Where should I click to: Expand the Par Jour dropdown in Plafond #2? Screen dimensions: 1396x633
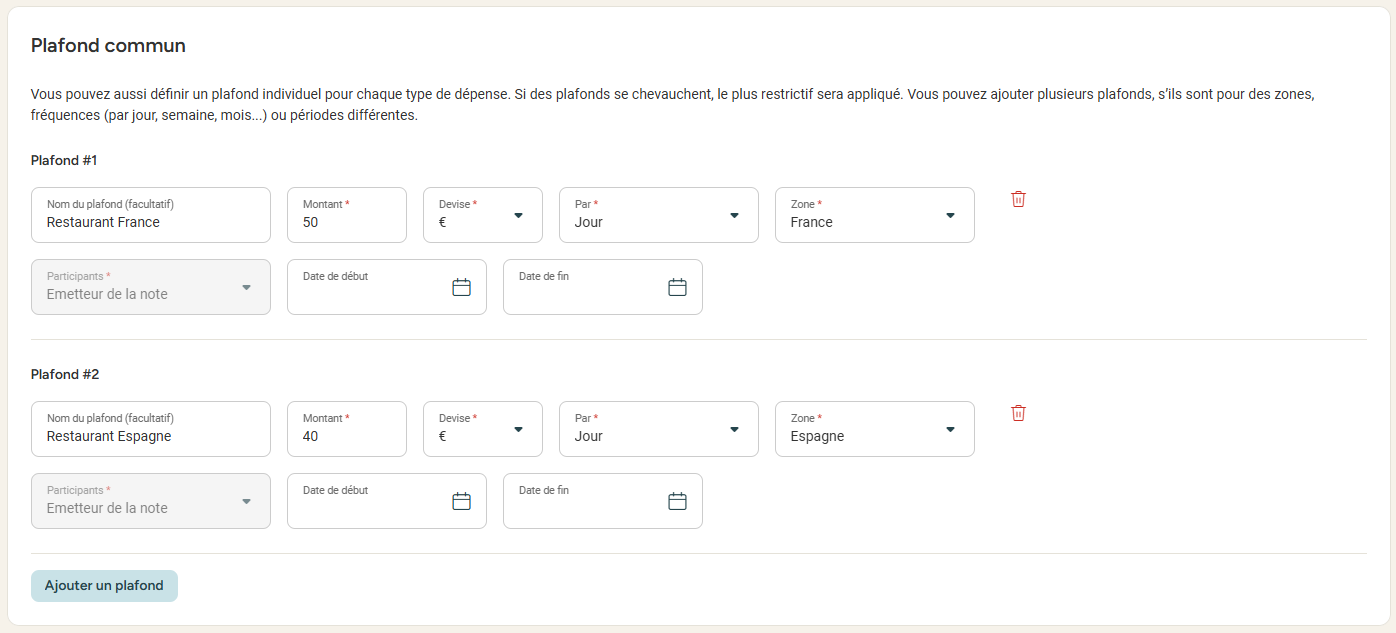659,429
